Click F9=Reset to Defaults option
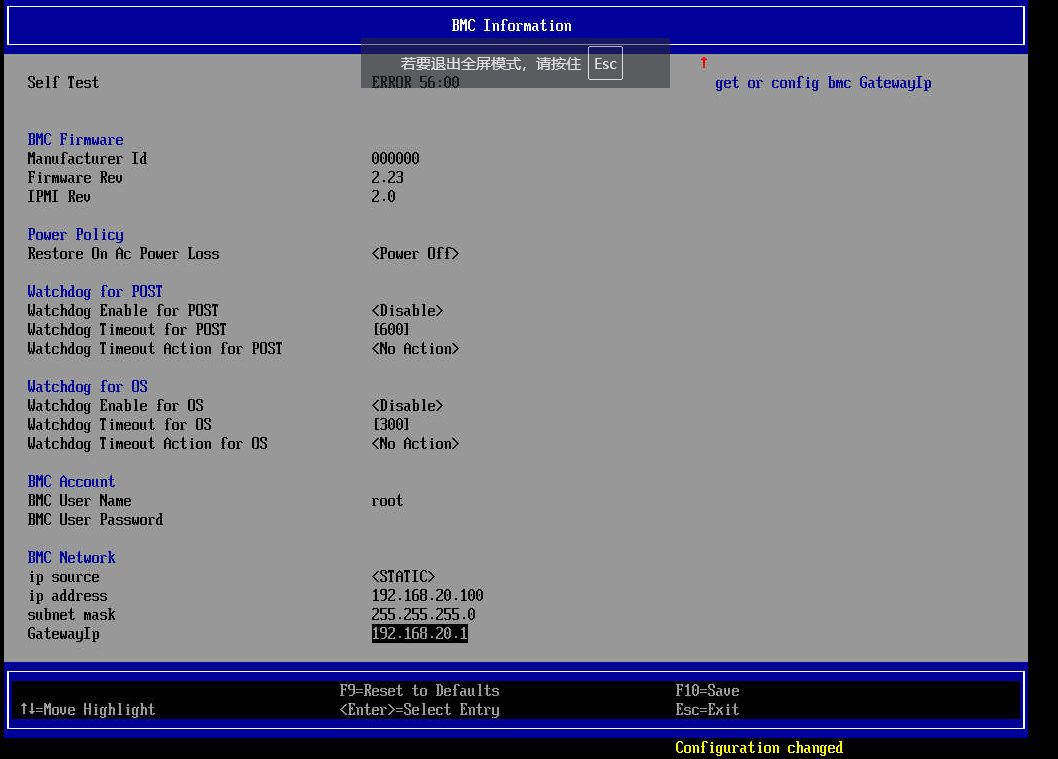The image size is (1058, 759). click(419, 690)
